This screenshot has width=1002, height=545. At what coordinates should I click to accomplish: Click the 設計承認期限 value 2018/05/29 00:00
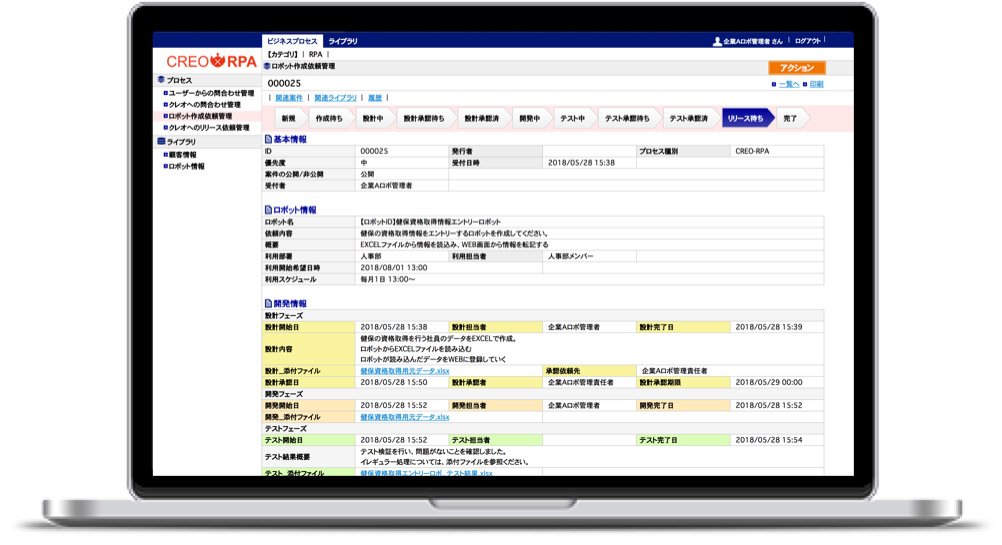point(769,382)
